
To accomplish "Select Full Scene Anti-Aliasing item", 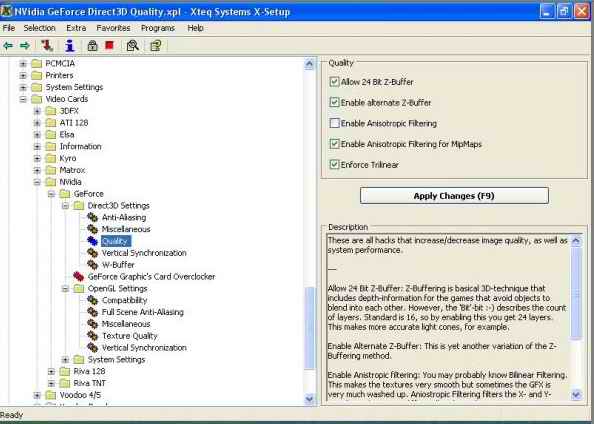I will 142,312.
